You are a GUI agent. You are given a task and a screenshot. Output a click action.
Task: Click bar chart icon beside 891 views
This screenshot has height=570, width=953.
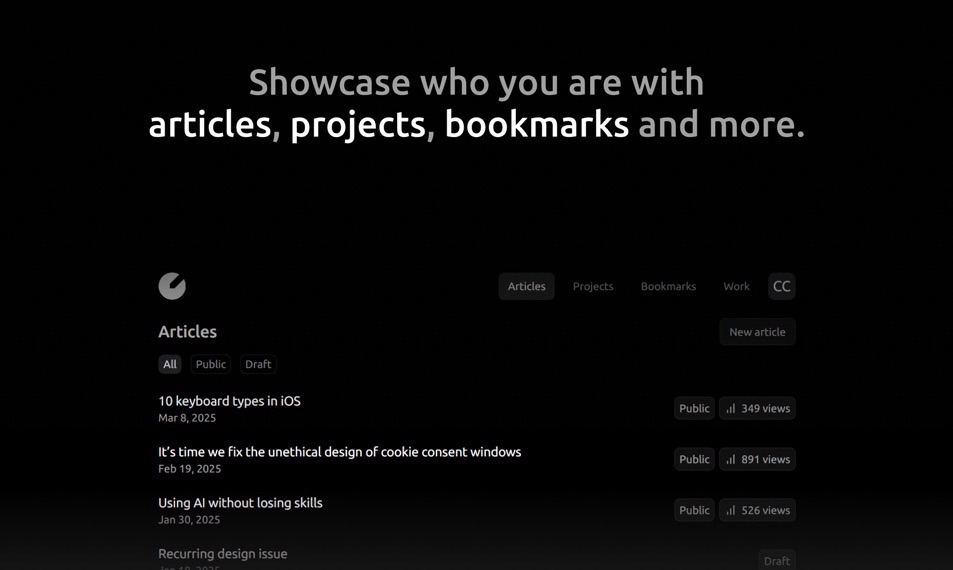click(x=731, y=460)
